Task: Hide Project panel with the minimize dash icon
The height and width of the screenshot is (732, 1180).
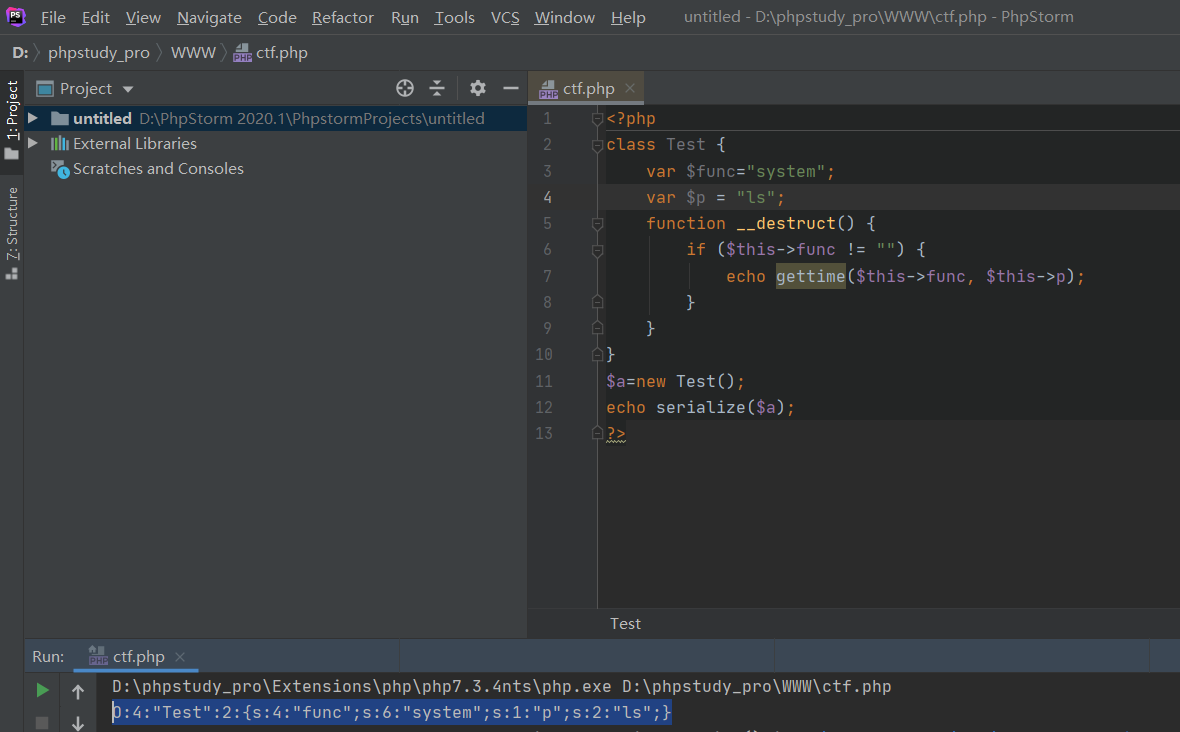Action: point(510,88)
